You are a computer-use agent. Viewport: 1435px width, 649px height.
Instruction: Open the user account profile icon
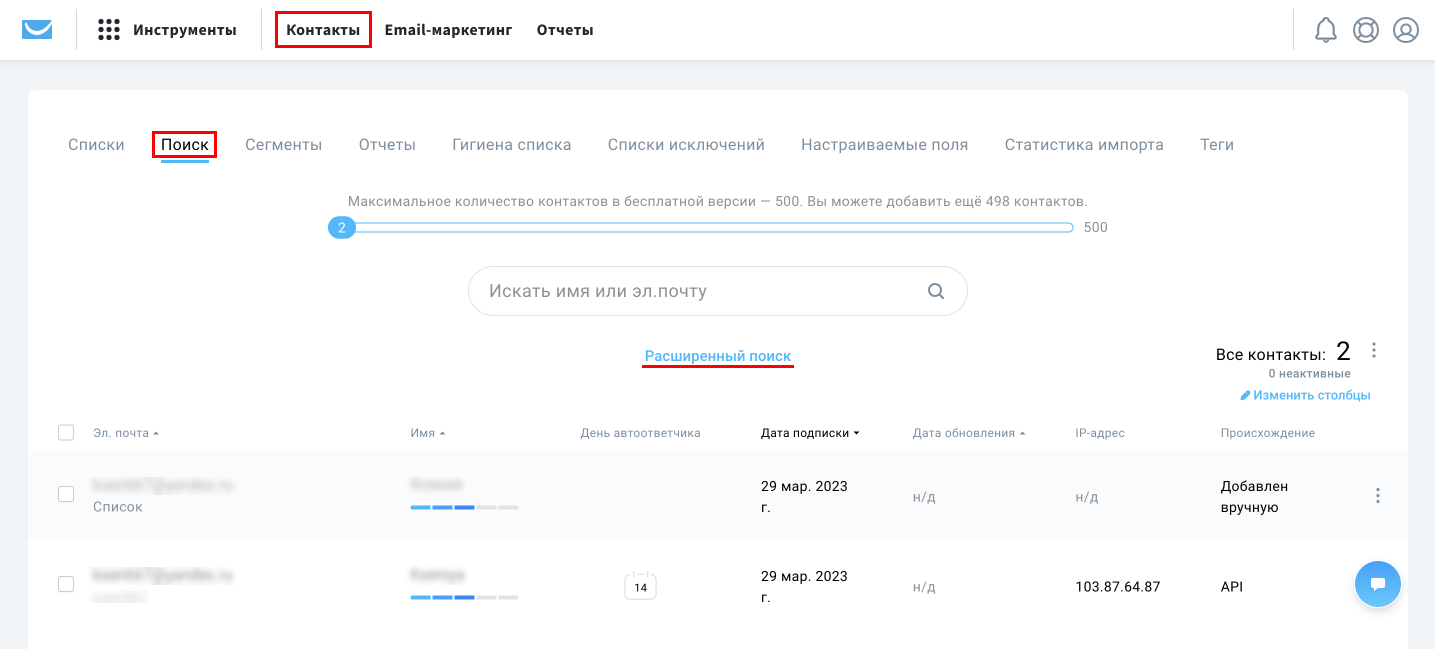[1406, 29]
